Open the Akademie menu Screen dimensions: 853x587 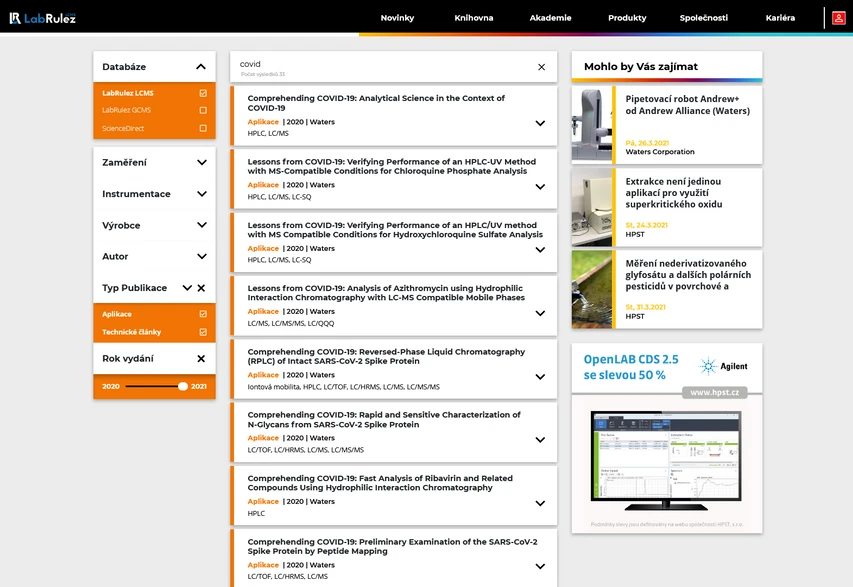click(x=551, y=18)
